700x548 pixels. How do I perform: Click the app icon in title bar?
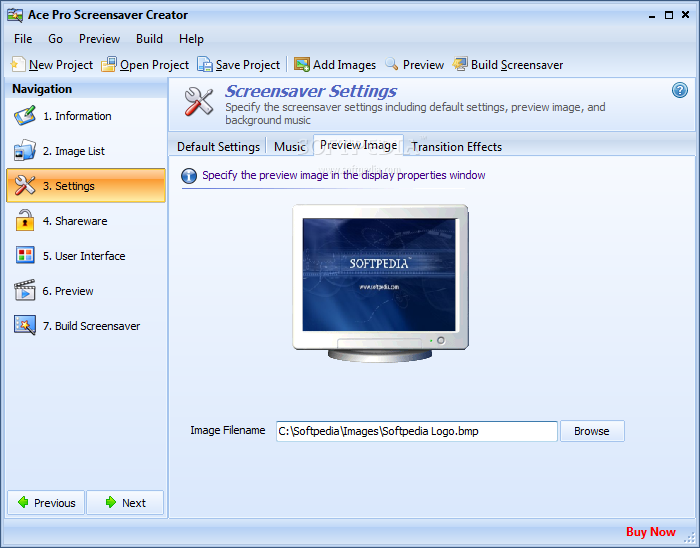point(15,15)
